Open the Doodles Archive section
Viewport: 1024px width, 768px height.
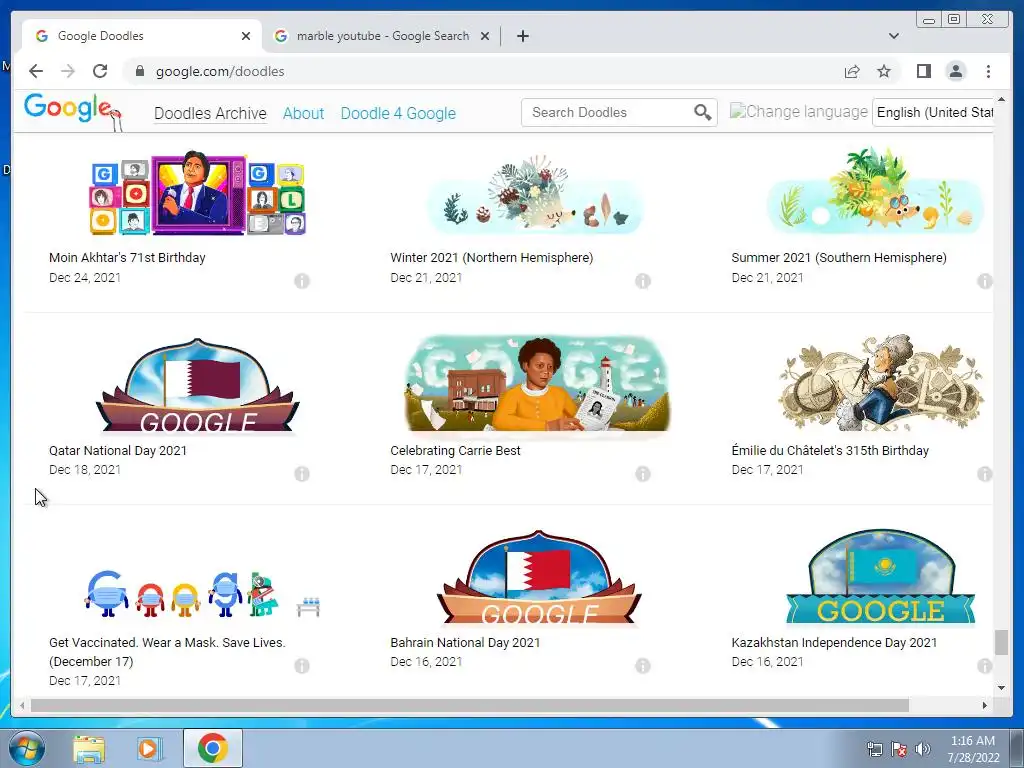210,113
